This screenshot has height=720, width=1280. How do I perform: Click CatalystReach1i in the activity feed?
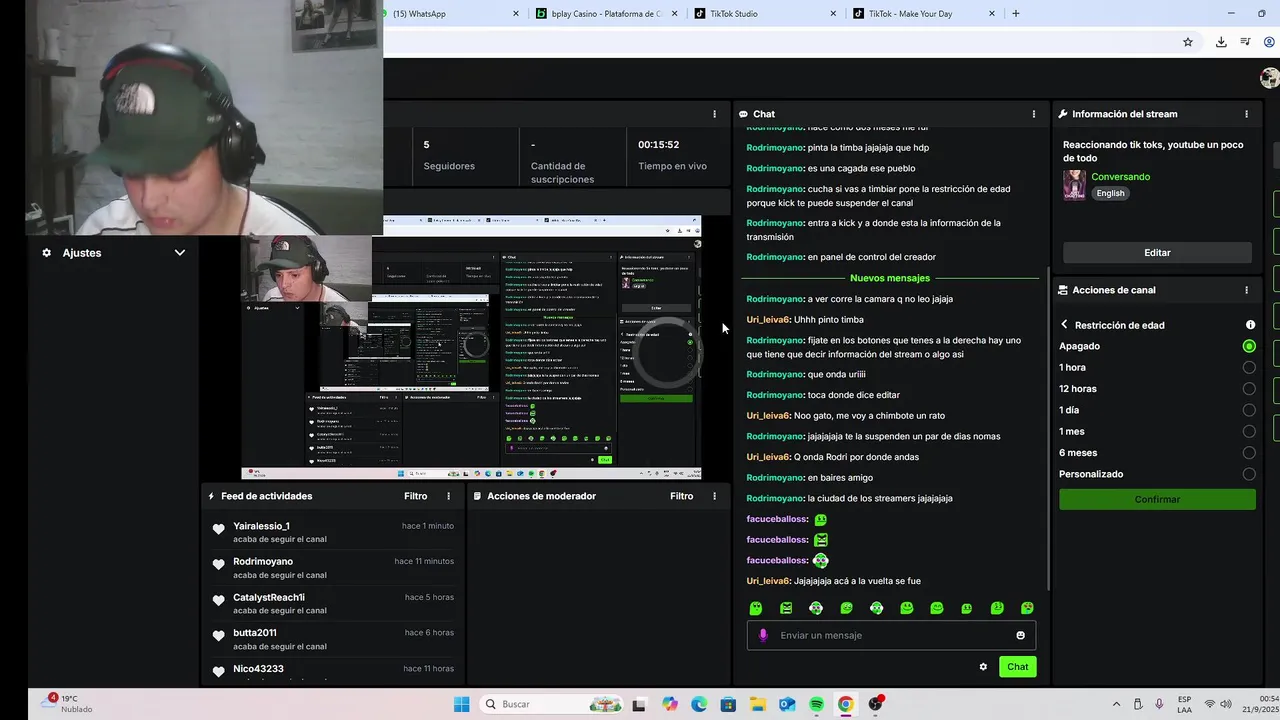[x=269, y=597]
